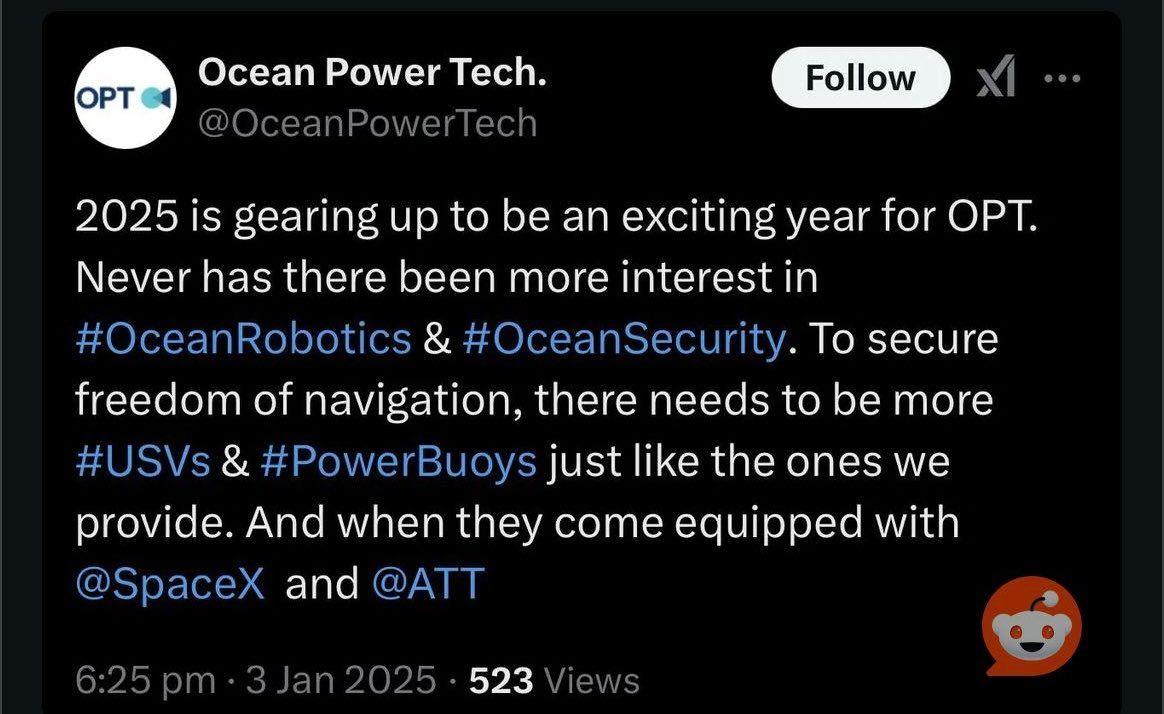The height and width of the screenshot is (714, 1164).
Task: Select the #USVs hashtag
Action: [143, 462]
